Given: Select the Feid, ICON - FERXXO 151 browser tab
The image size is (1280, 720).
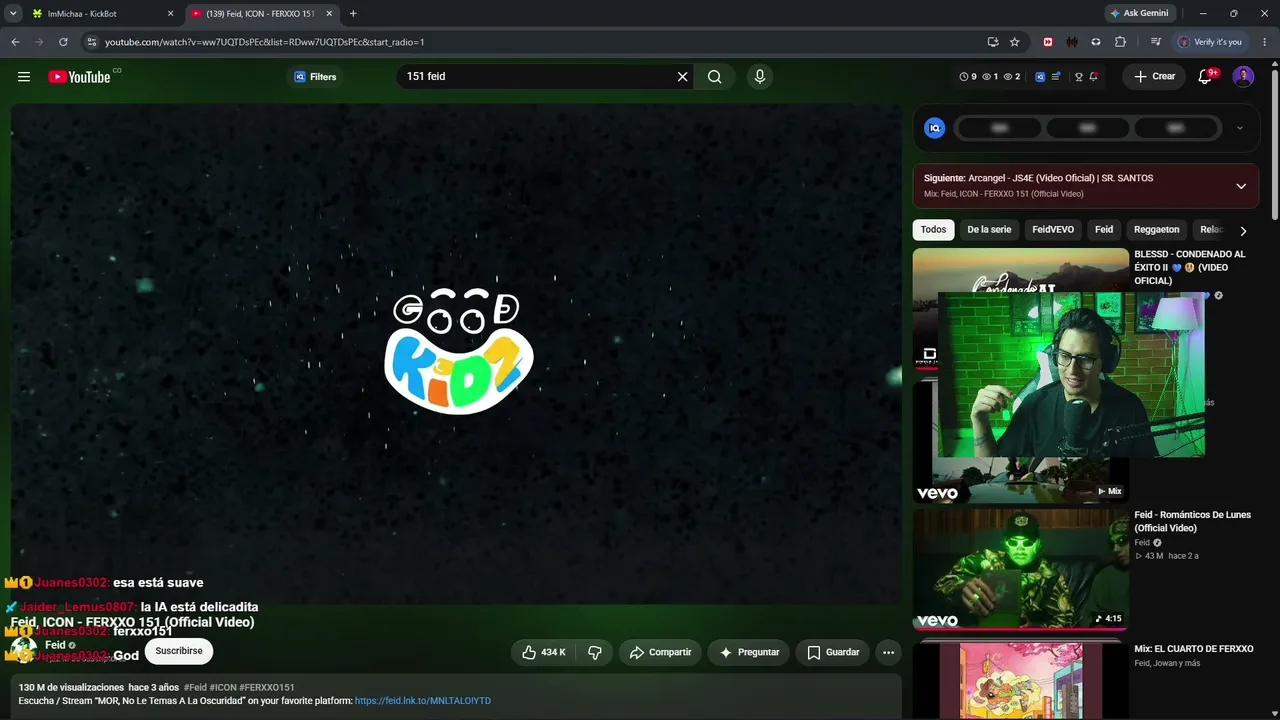Looking at the screenshot, I should [x=261, y=14].
